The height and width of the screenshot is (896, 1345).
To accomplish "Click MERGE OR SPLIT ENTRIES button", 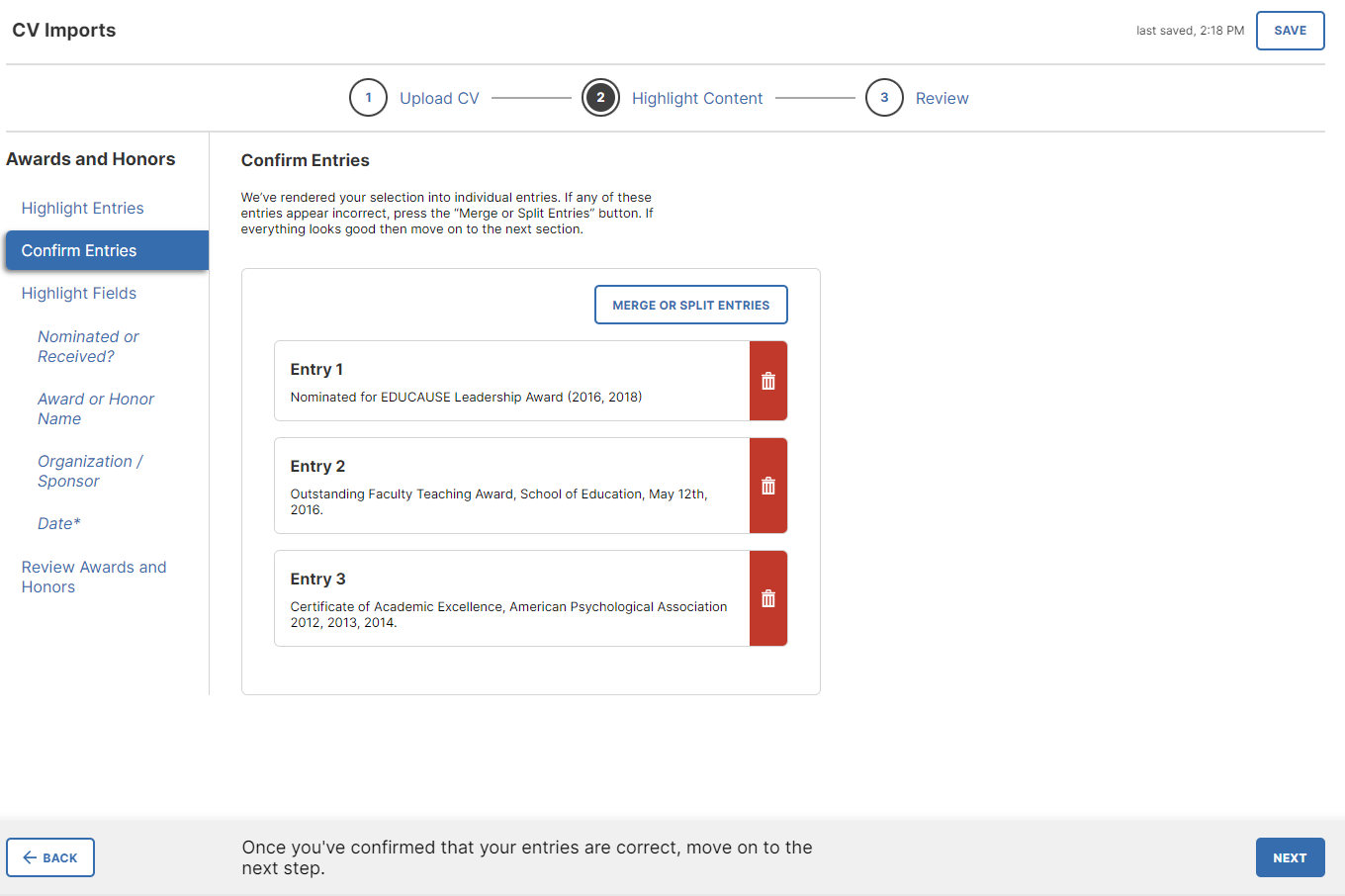I will pos(690,305).
